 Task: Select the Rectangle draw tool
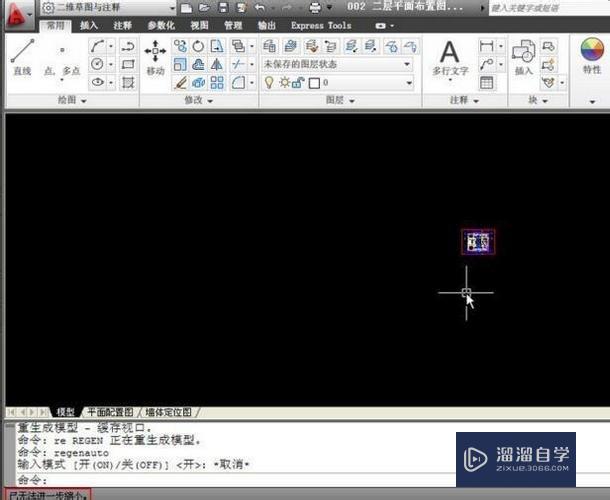(128, 64)
